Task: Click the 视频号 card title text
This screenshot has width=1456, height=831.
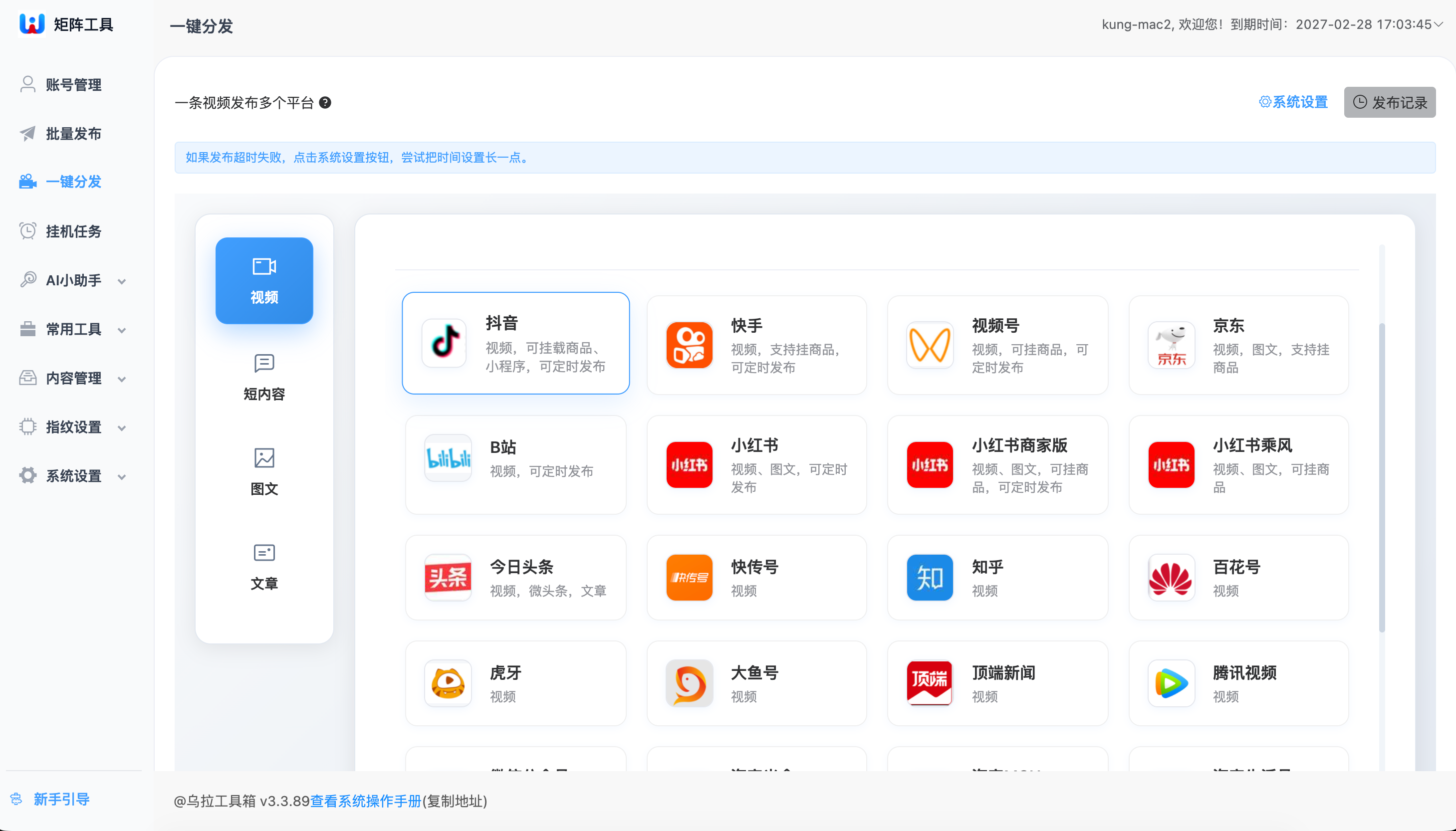Action: pos(996,325)
